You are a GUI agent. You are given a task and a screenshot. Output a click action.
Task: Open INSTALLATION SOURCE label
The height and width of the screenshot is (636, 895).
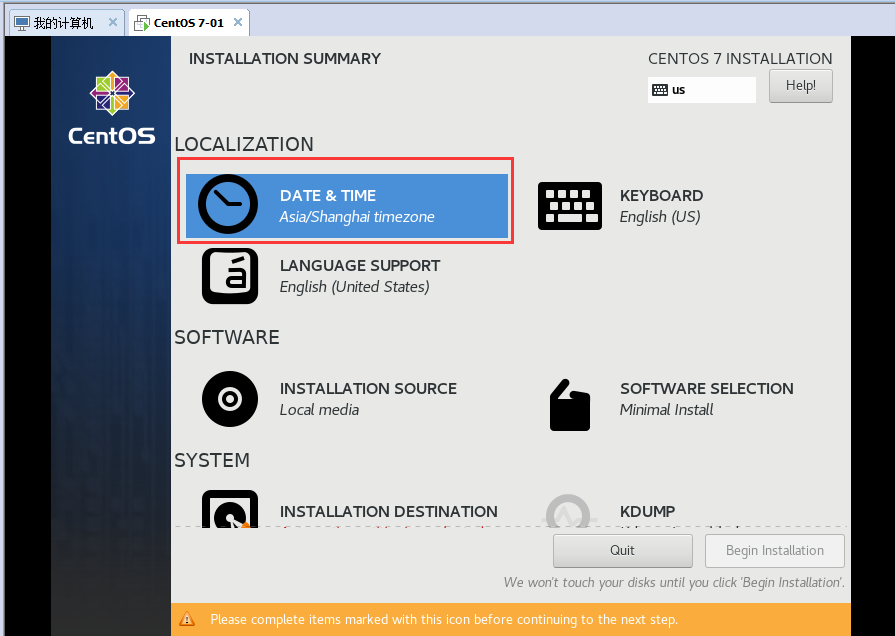(x=368, y=389)
